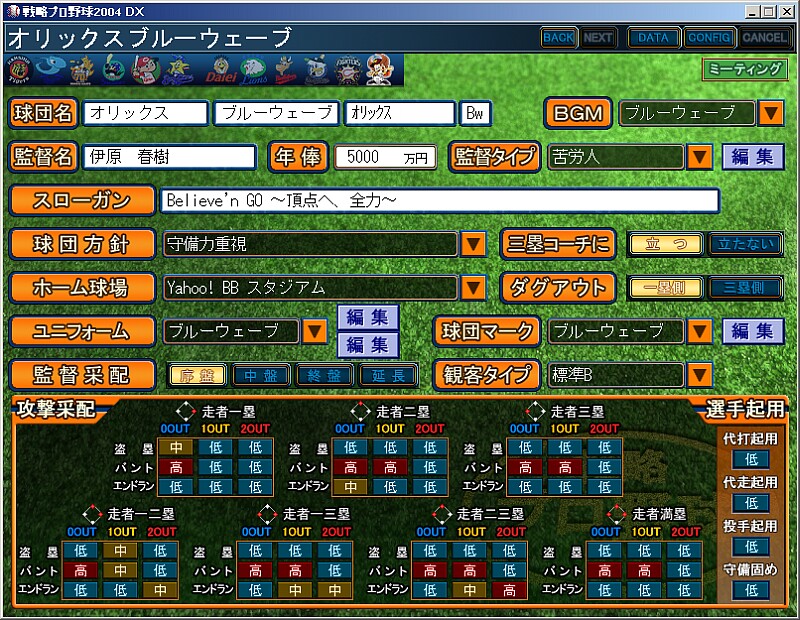The image size is (800, 620).
Task: Click the diamond icon beside 走者満塁
Action: pos(616,514)
